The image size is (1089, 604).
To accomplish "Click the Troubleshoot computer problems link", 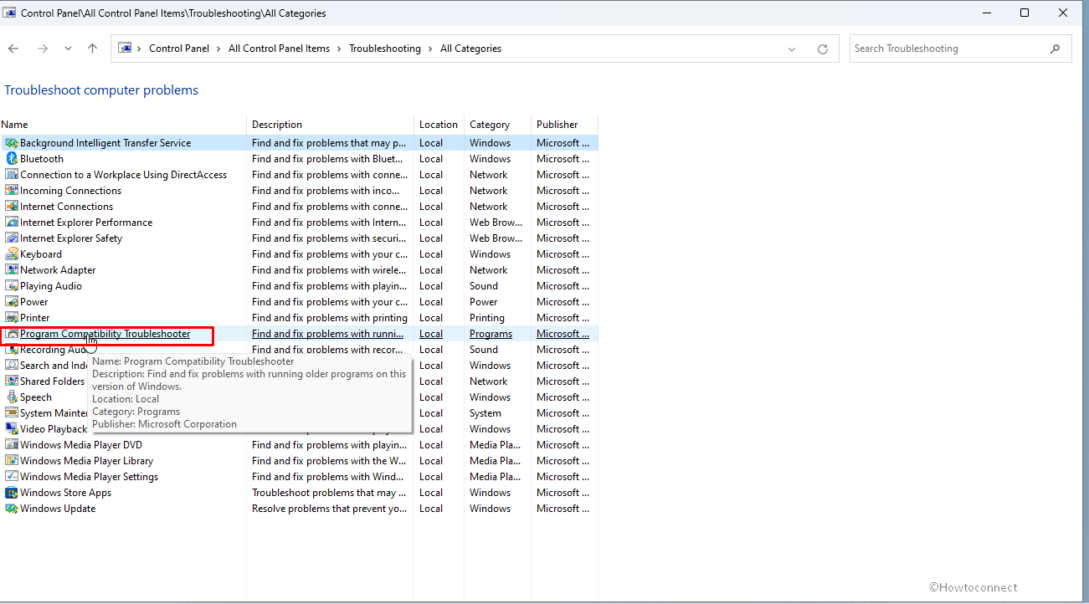I will pyautogui.click(x=101, y=89).
